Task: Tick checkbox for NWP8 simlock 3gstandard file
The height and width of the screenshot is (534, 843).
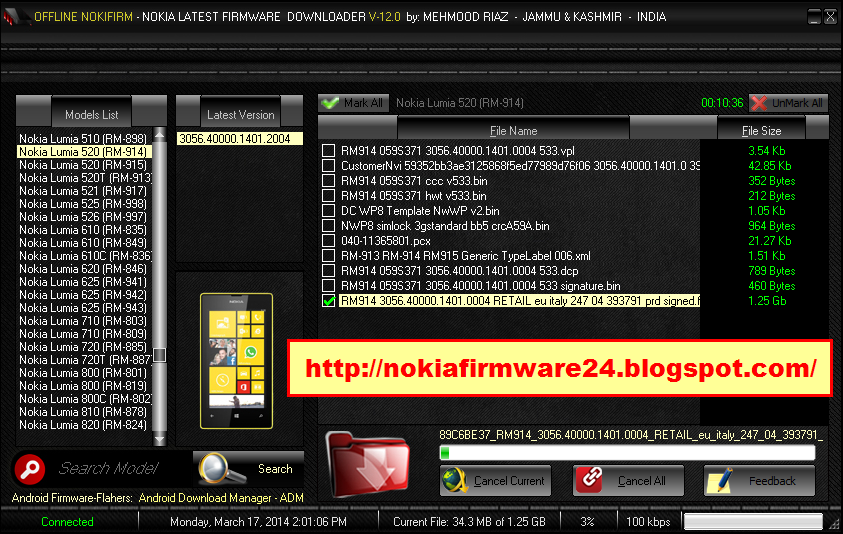Action: pos(328,226)
